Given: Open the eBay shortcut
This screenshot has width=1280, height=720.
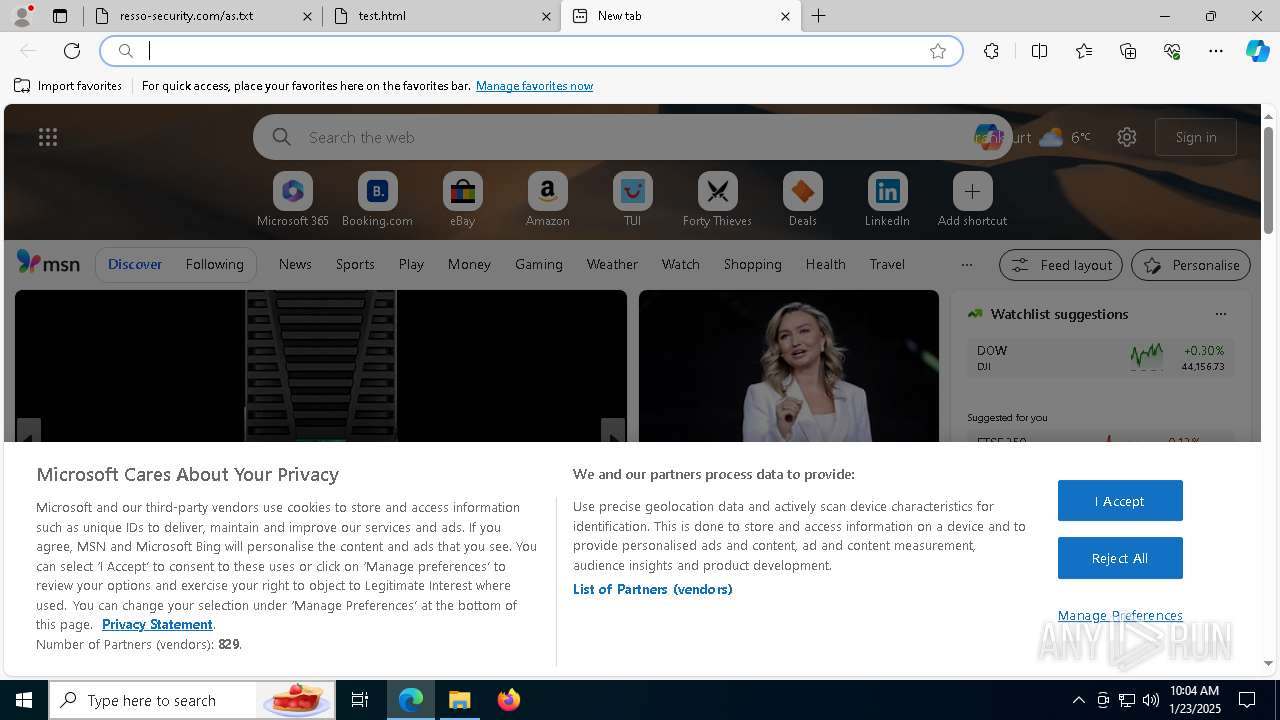Looking at the screenshot, I should click(462, 199).
